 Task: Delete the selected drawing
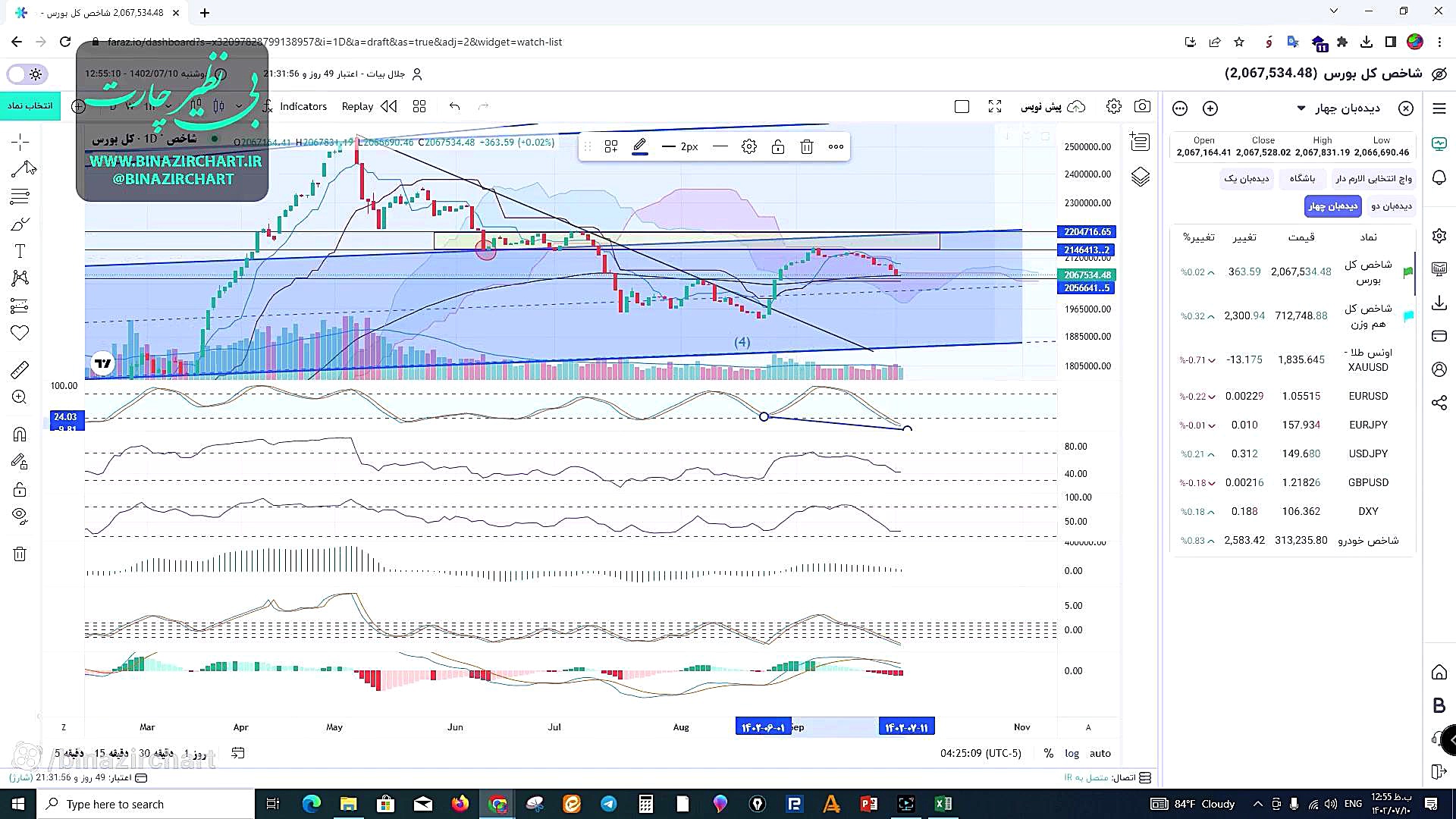click(x=807, y=147)
